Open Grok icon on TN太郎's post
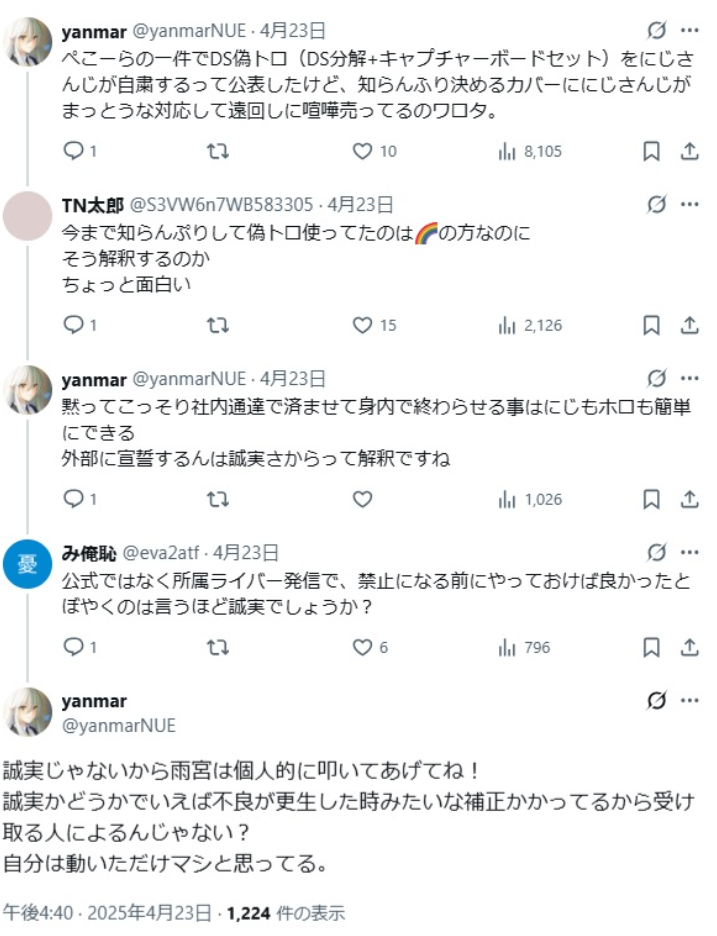This screenshot has height=936, width=717. (657, 204)
